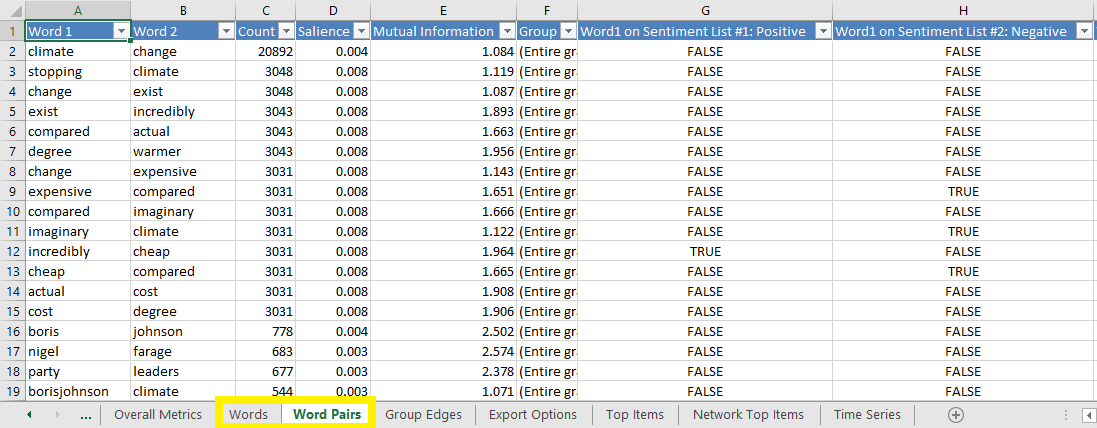The height and width of the screenshot is (428, 1097).
Task: Click the previous sheet tabs arrow
Action: click(29, 414)
